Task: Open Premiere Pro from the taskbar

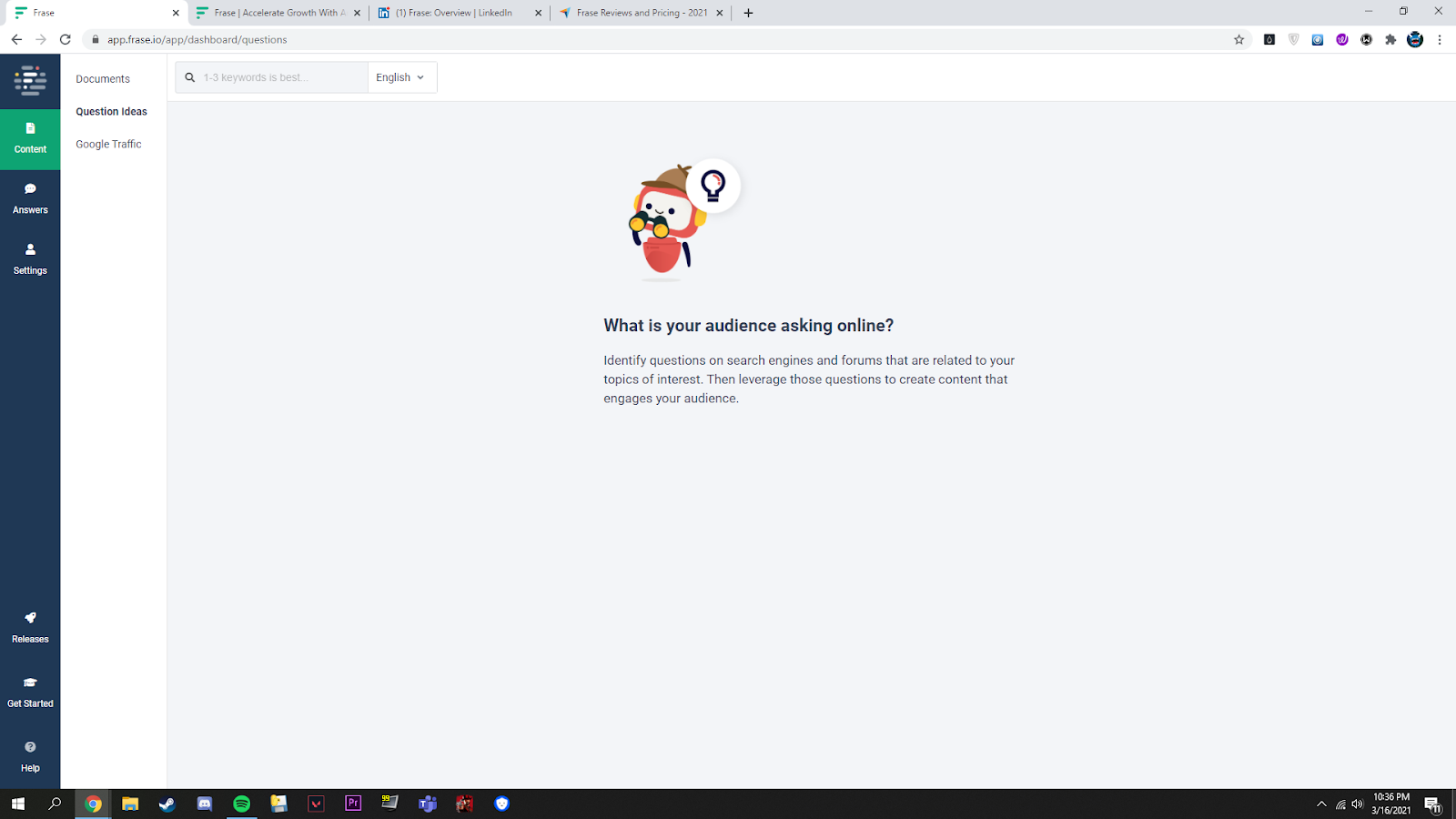Action: coord(353,804)
